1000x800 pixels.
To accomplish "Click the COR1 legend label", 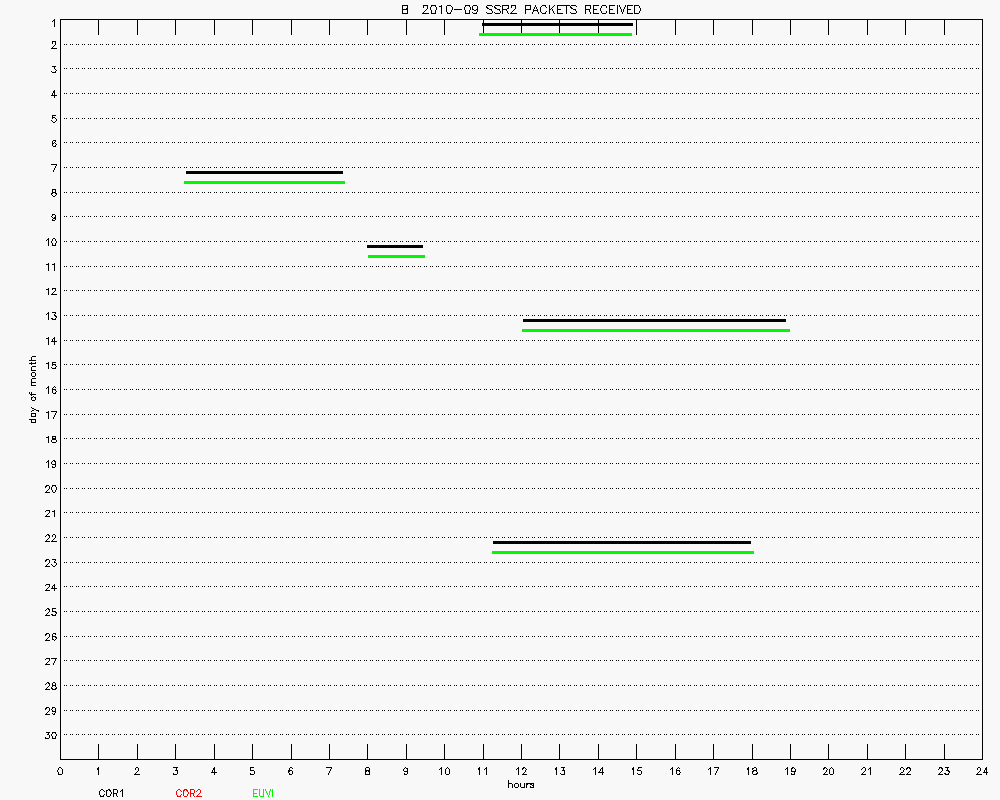I will [x=111, y=793].
